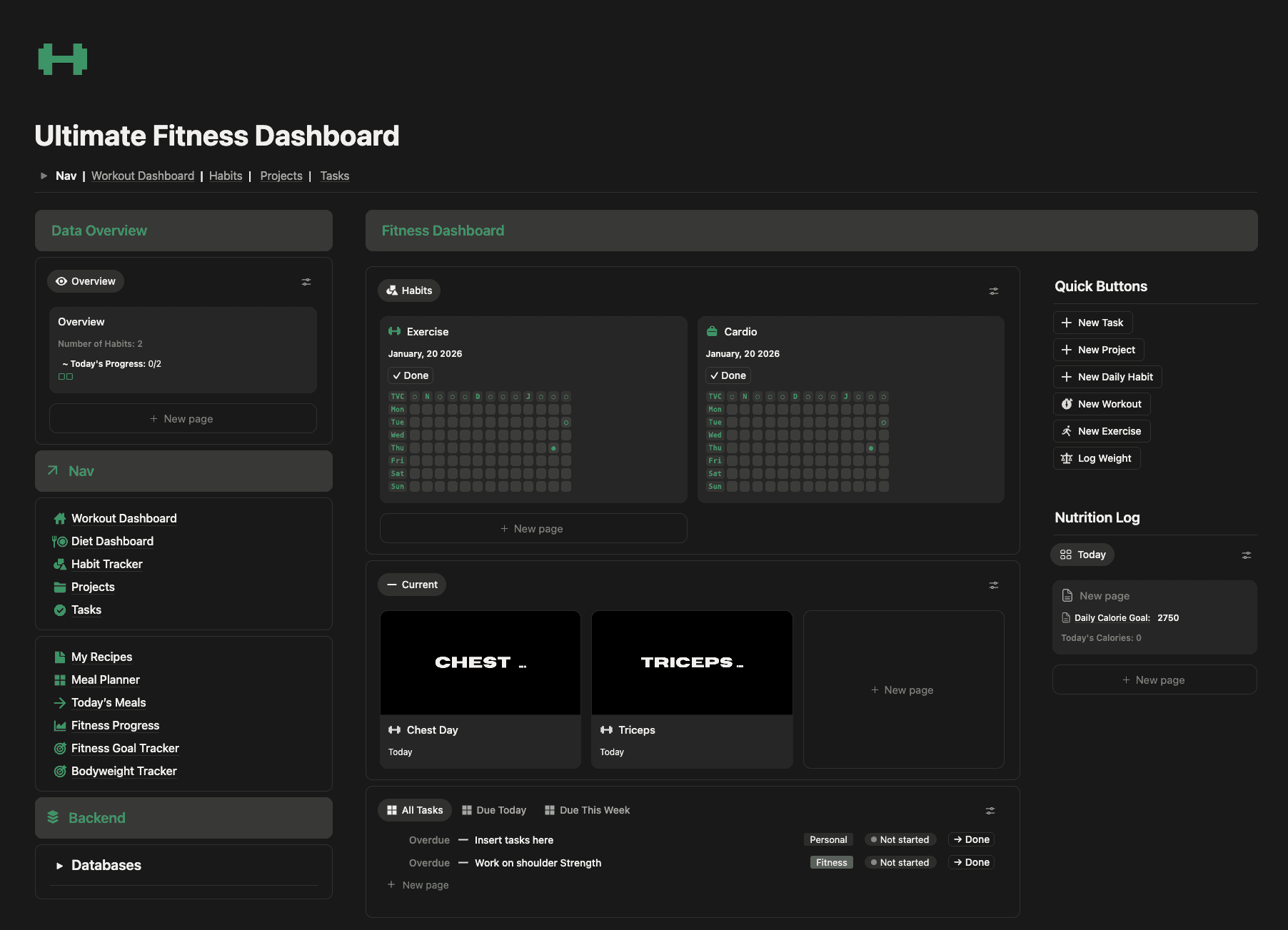Click the New Task quick button

1093,323
